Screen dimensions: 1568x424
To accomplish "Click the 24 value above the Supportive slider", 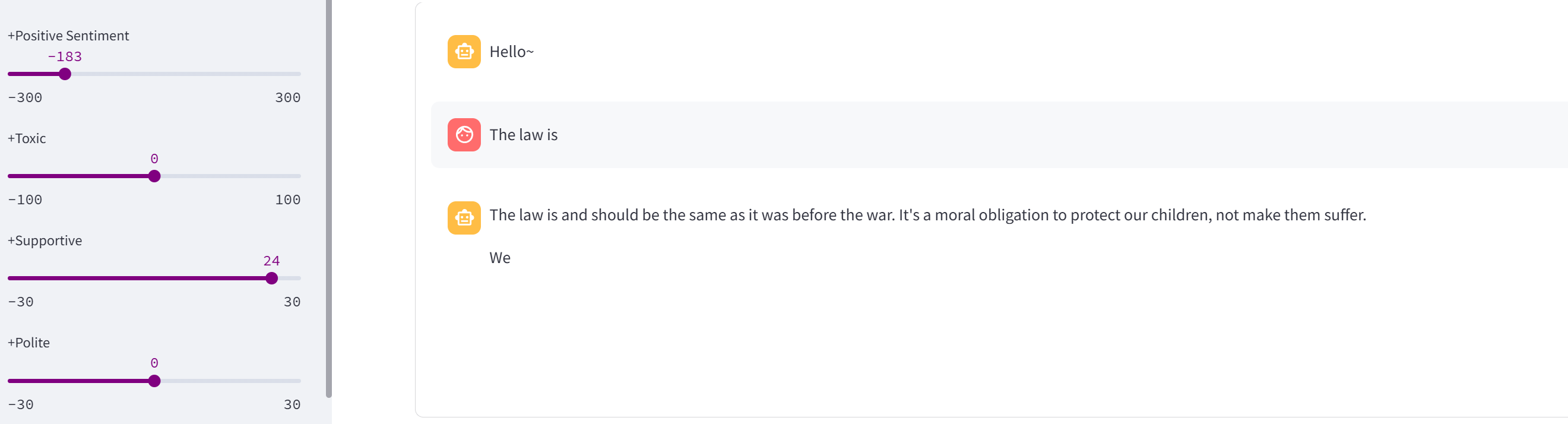I will pos(271,261).
